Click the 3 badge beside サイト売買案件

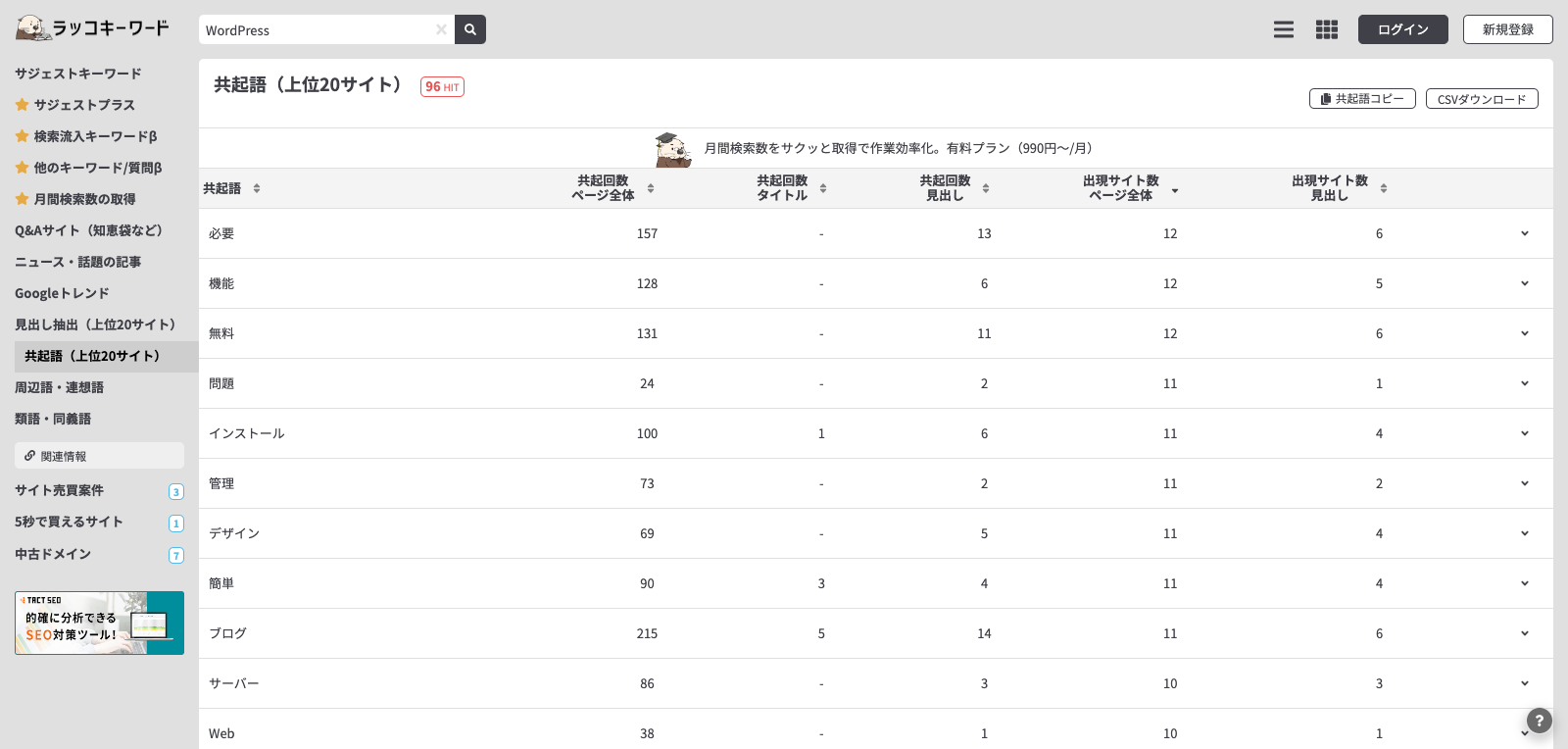click(x=176, y=492)
